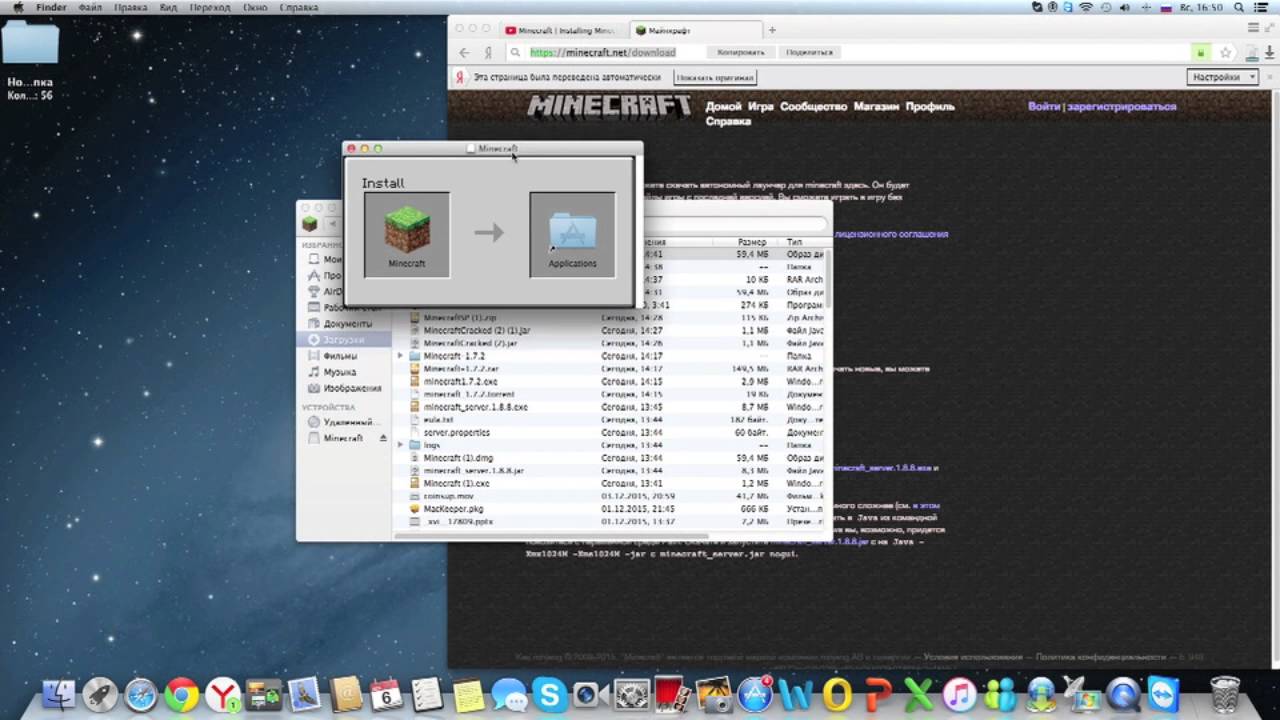1280x720 pixels.
Task: Open browser hamburger menu icon
Action: point(1254,29)
